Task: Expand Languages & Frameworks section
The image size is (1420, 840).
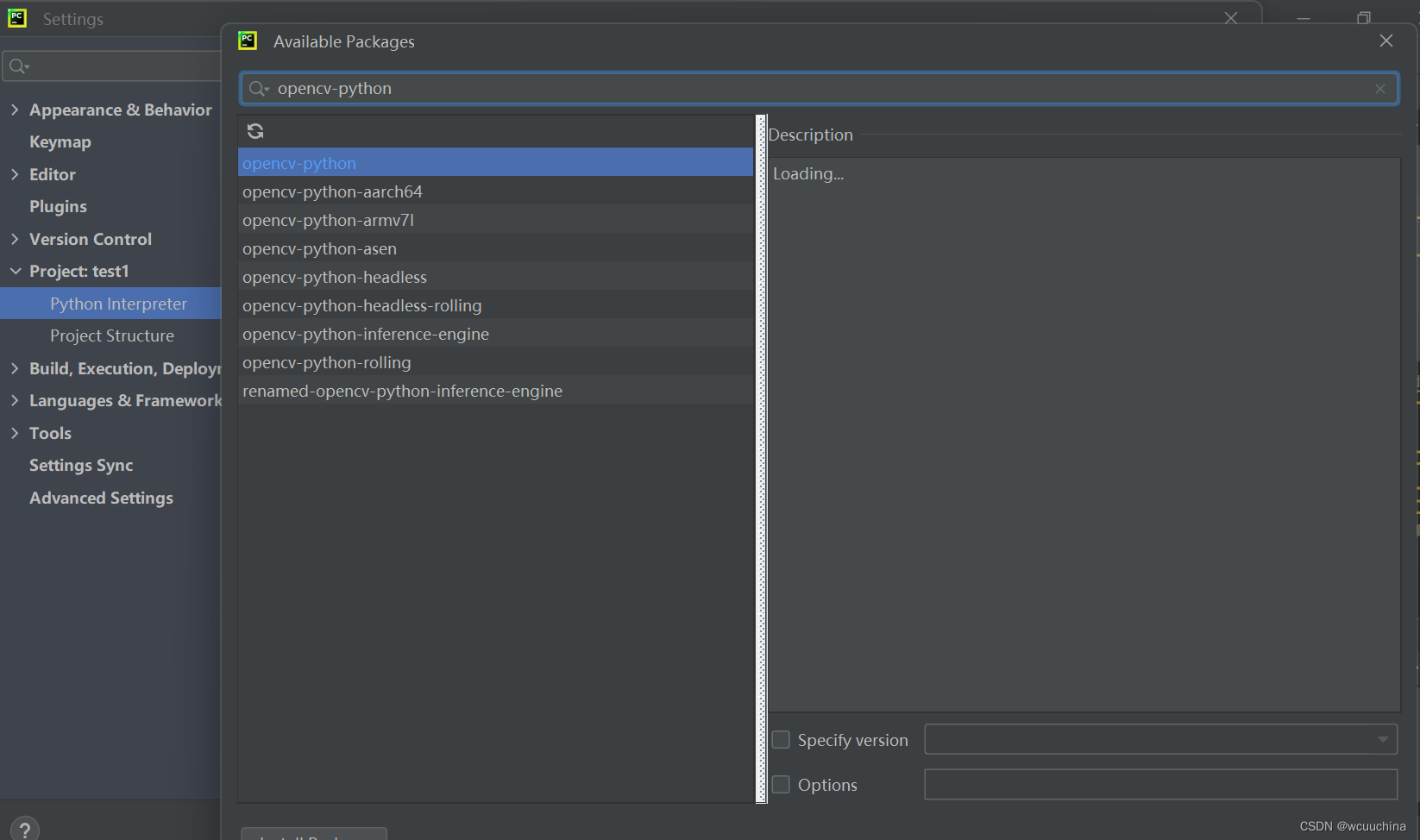Action: [x=15, y=400]
